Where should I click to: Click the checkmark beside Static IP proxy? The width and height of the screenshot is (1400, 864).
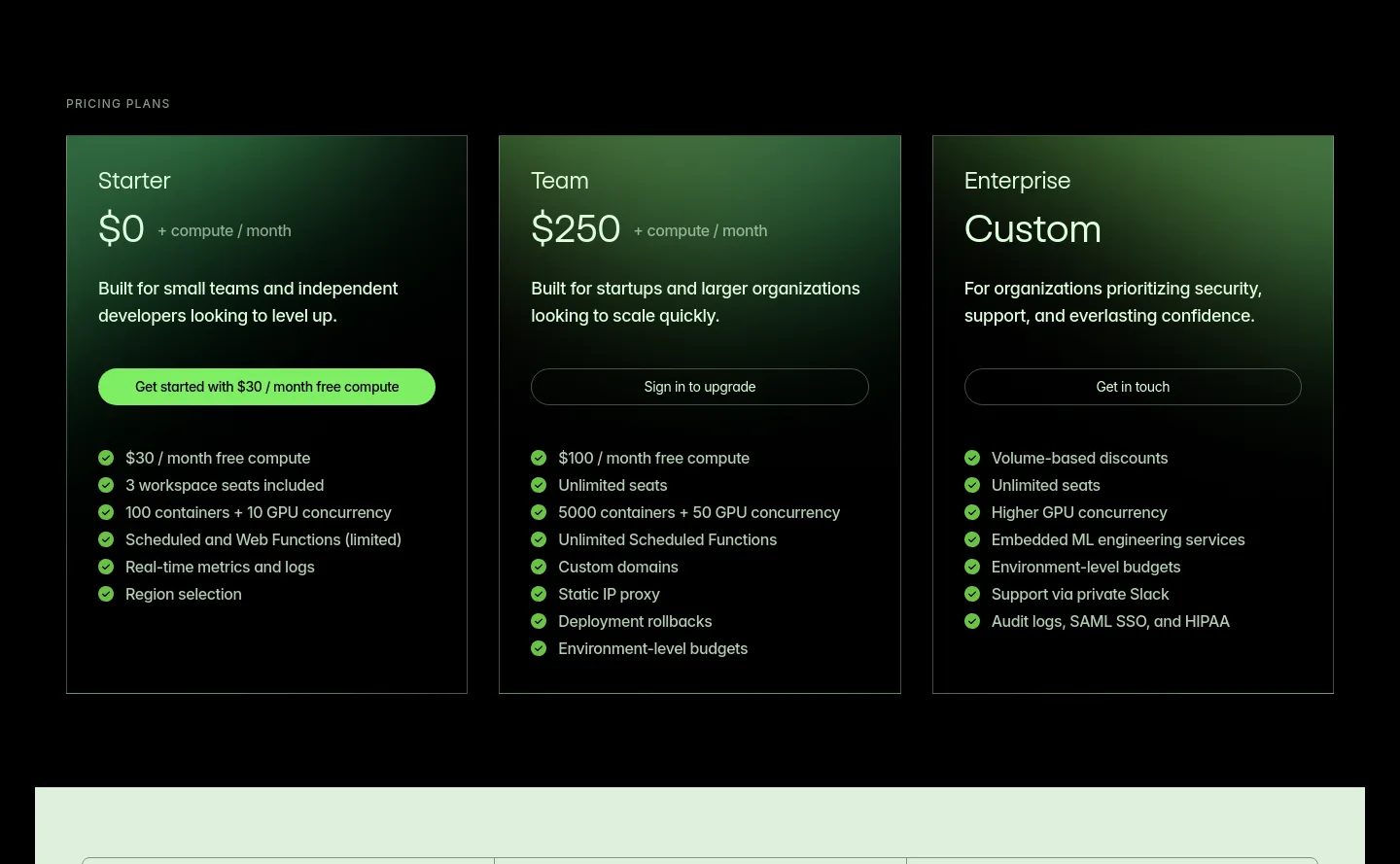point(539,594)
